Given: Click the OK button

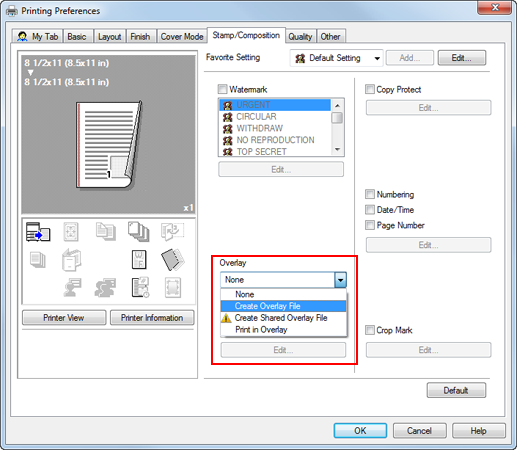Looking at the screenshot, I should (x=360, y=431).
